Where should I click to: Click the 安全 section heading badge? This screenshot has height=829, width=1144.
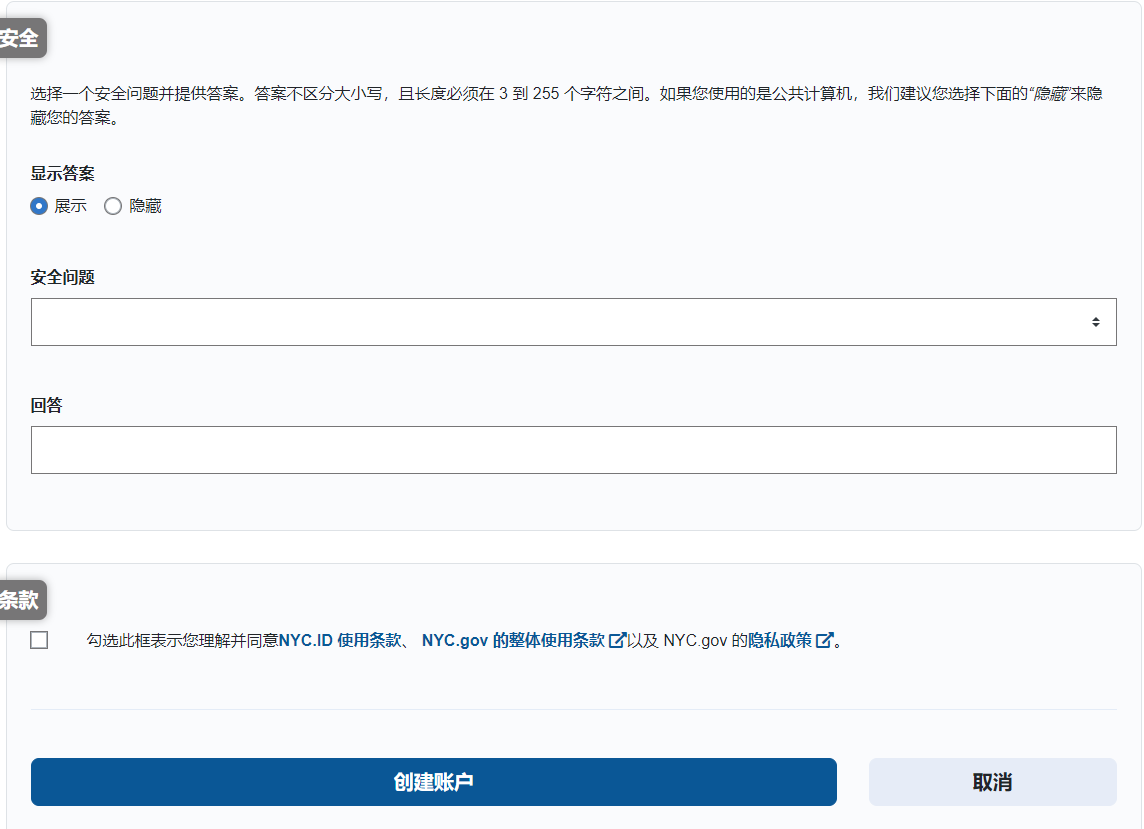point(20,39)
